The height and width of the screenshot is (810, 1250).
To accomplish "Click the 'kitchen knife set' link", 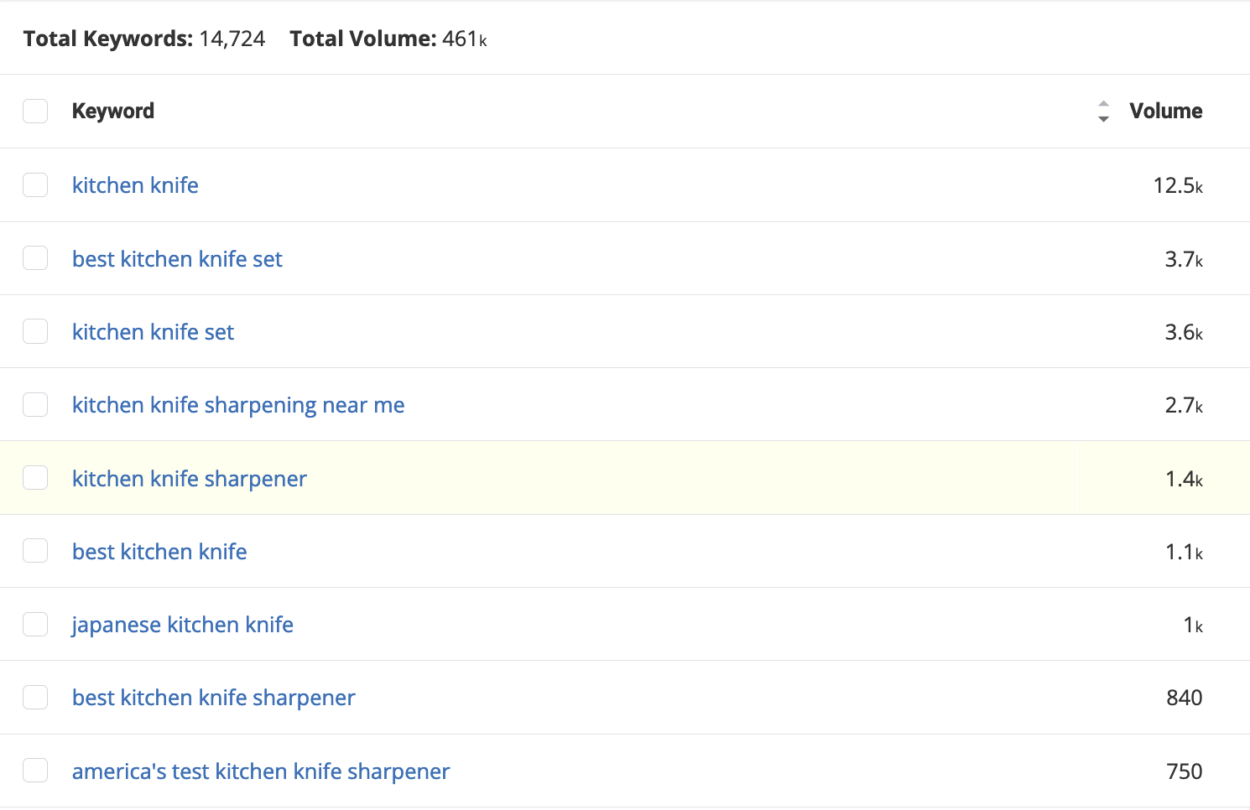I will [x=153, y=332].
